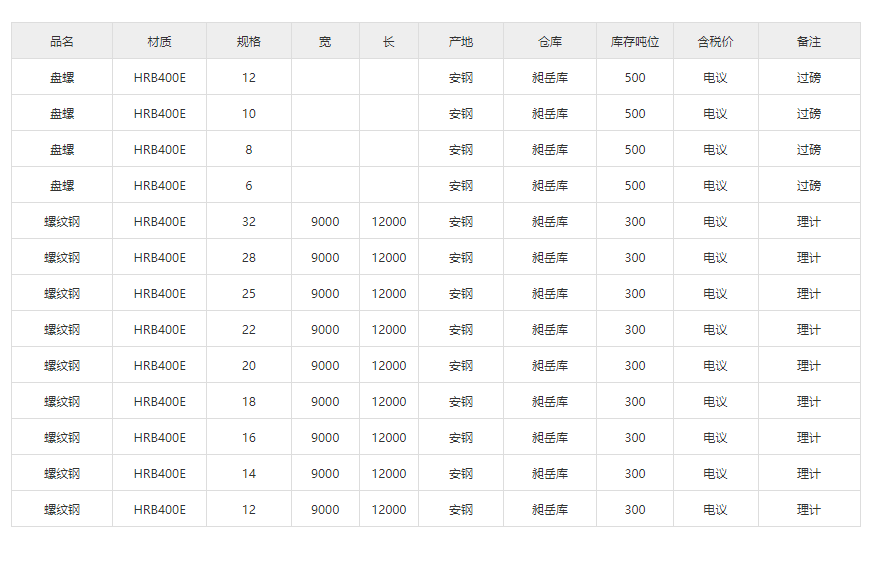Screen dimensions: 883x568
Task: Click the 库存吨位 column header
Action: click(x=635, y=41)
